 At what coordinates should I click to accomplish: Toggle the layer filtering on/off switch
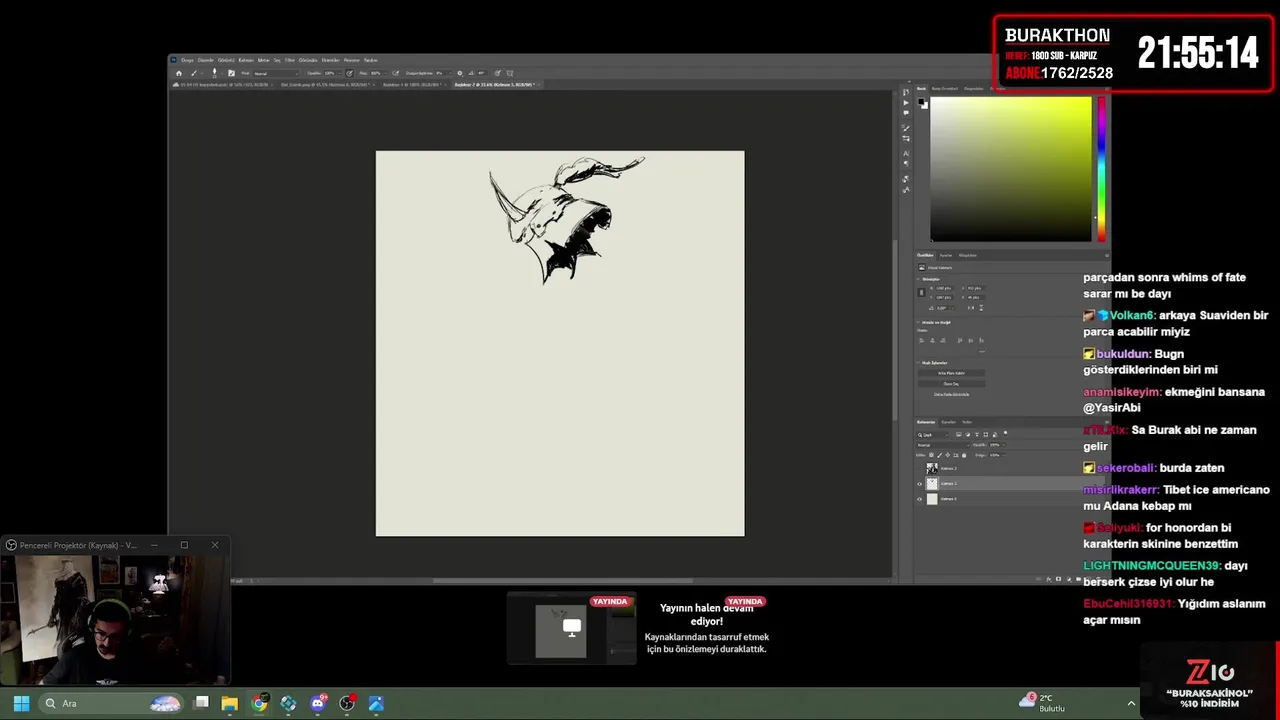[x=1005, y=433]
